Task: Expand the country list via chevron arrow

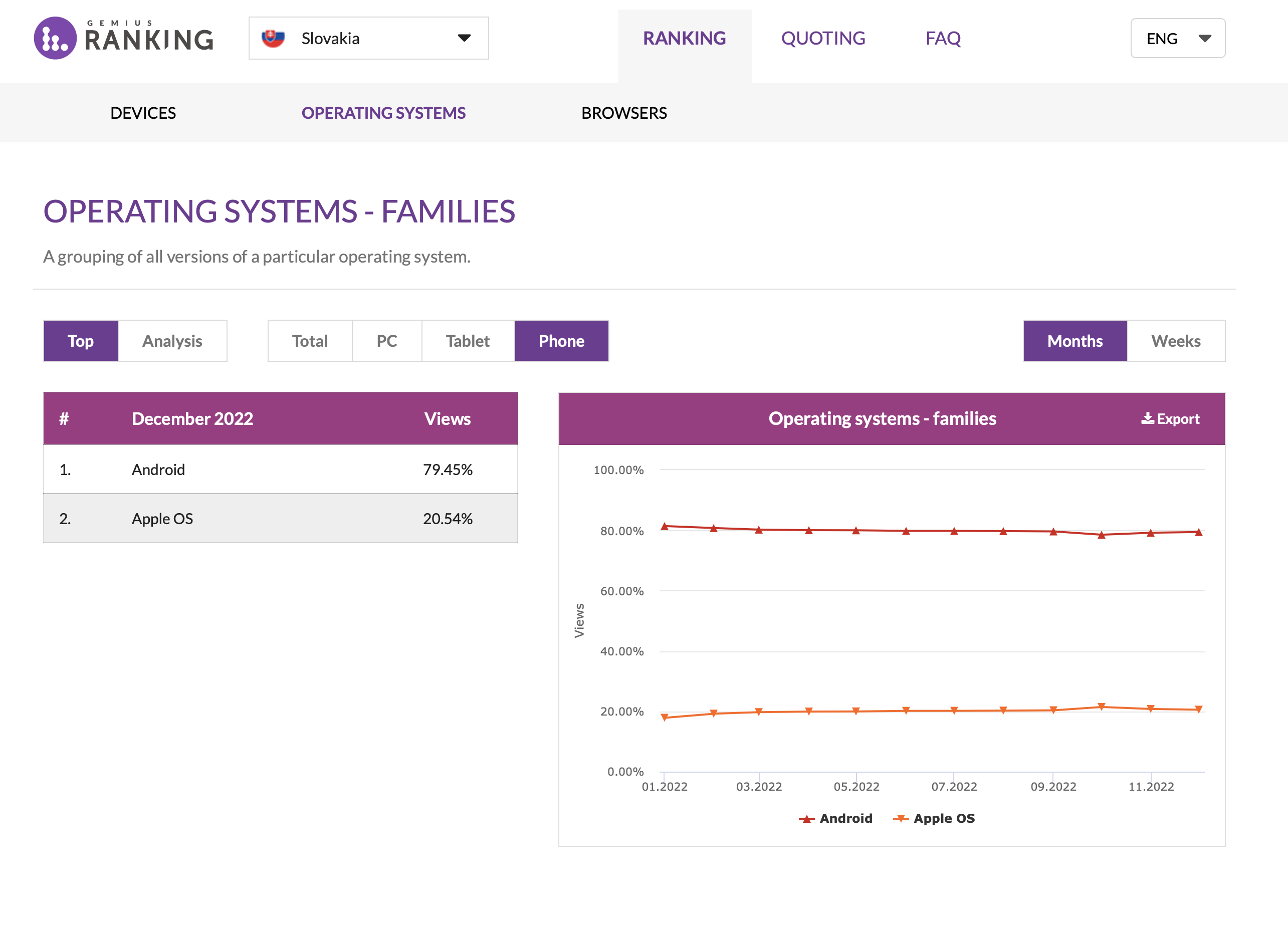Action: [464, 38]
